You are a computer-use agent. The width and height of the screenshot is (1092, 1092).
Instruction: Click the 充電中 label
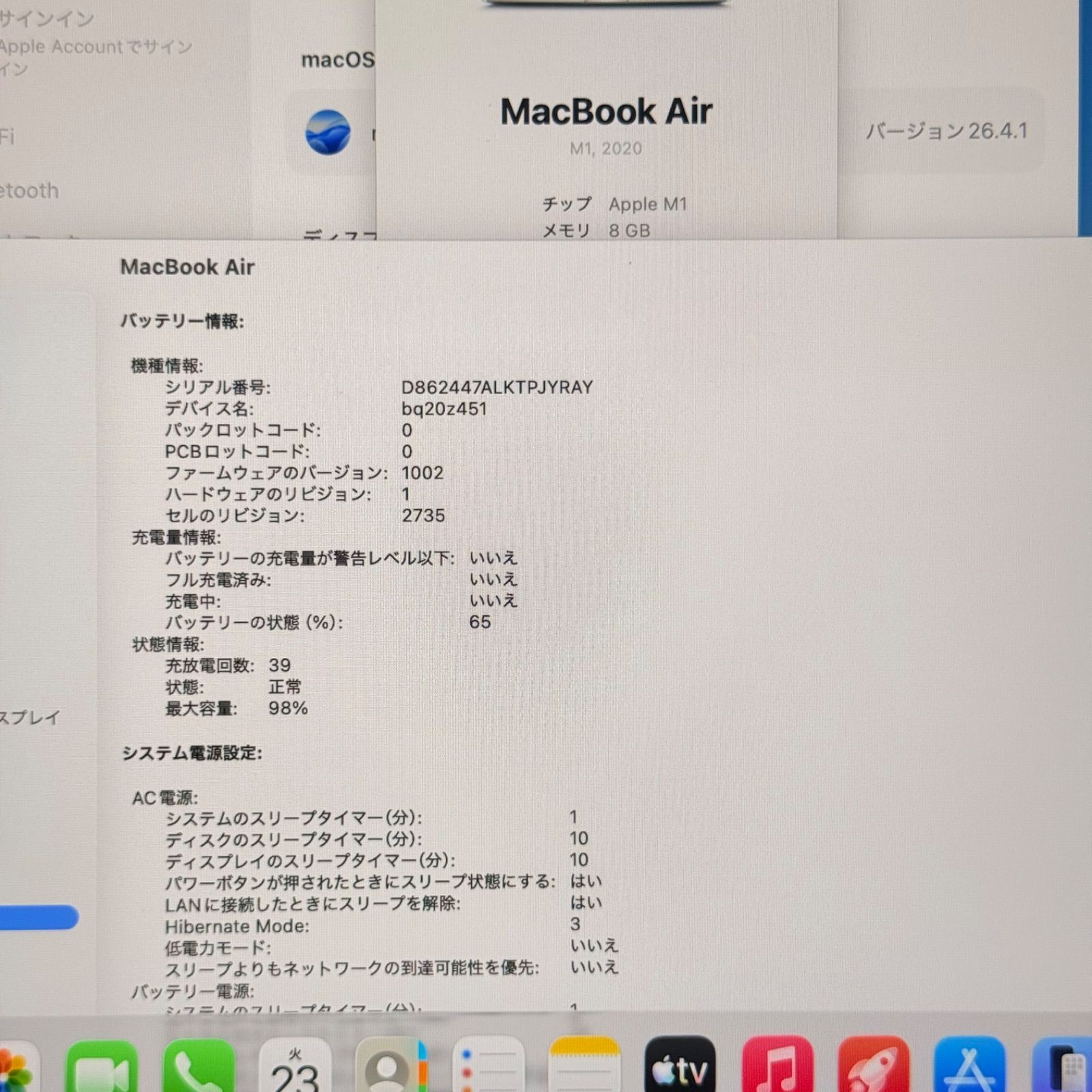(x=192, y=601)
